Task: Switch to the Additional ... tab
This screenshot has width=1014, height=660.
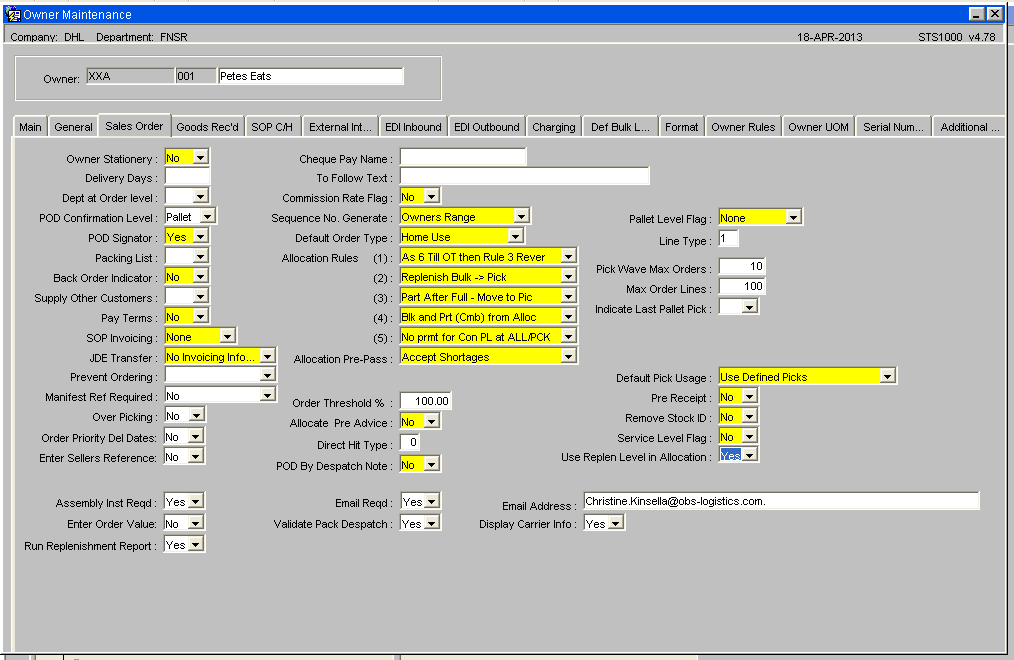Action: [969, 127]
